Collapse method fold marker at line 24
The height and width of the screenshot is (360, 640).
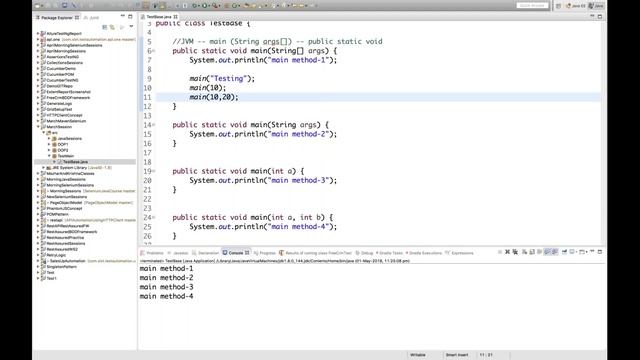[x=154, y=218]
